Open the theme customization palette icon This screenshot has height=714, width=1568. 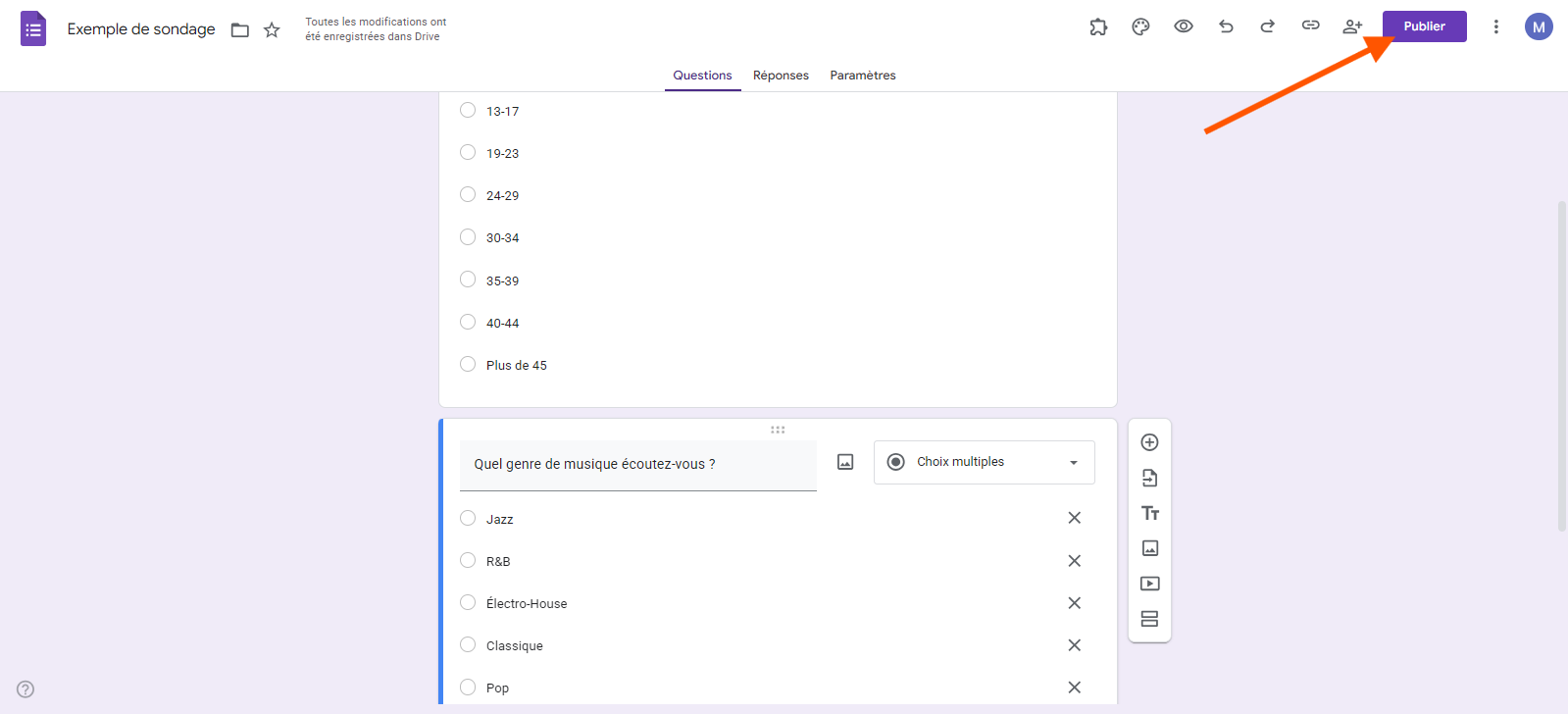tap(1140, 26)
